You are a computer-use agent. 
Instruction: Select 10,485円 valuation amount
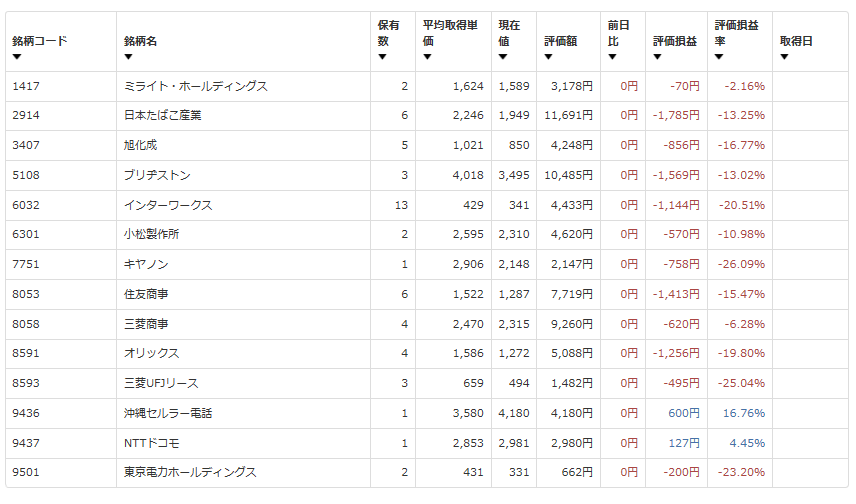pos(568,175)
